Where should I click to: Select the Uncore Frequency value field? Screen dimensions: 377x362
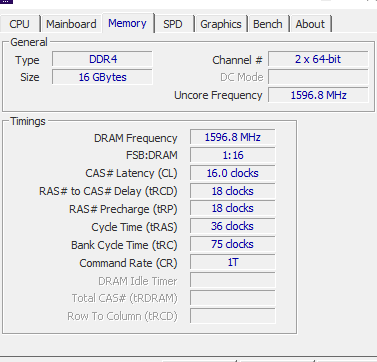click(x=318, y=95)
